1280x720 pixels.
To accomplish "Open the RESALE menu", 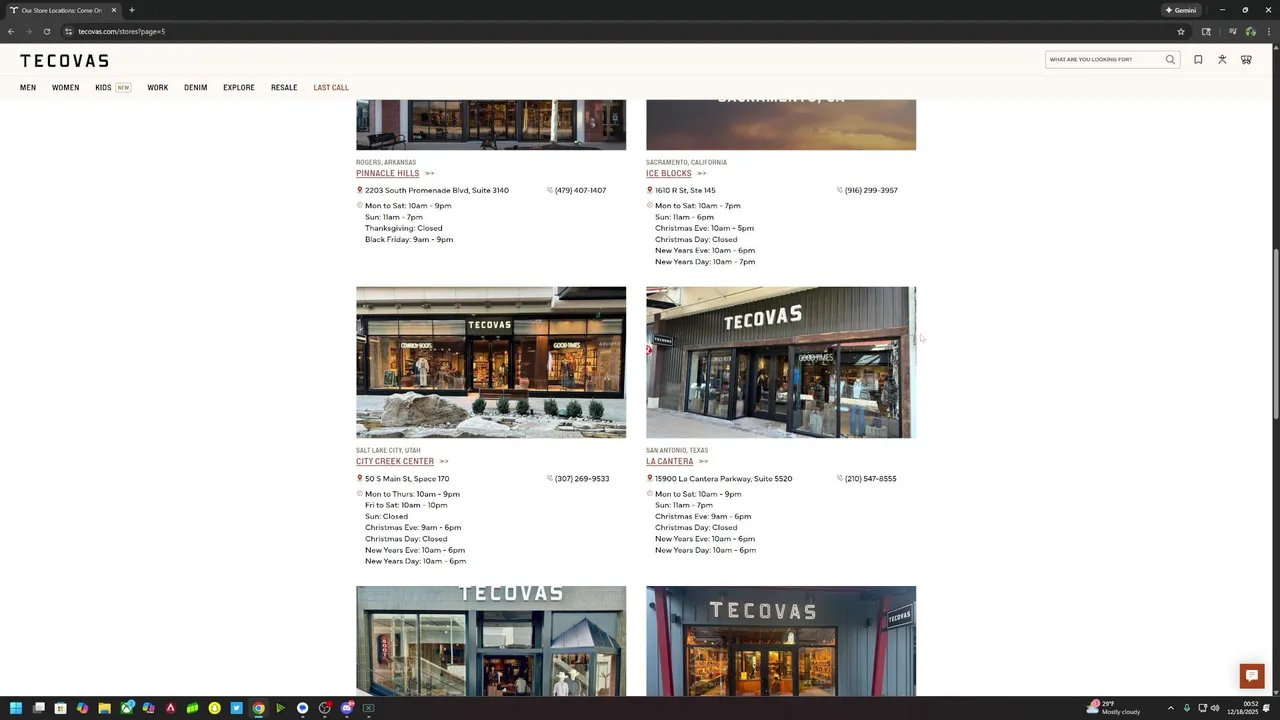I will tap(284, 88).
